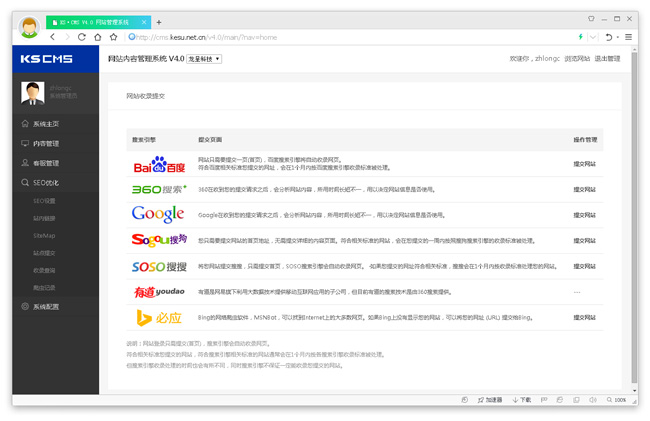This screenshot has height=421, width=650.
Task: Open the browser home page icon
Action: 97,37
